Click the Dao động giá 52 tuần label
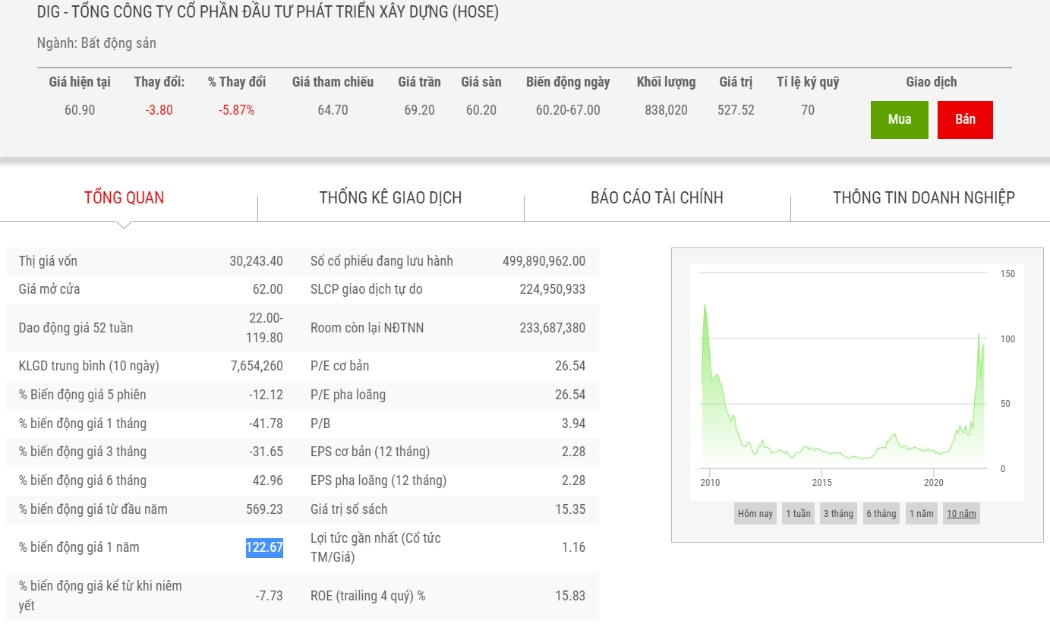The height and width of the screenshot is (630, 1050). tap(76, 328)
